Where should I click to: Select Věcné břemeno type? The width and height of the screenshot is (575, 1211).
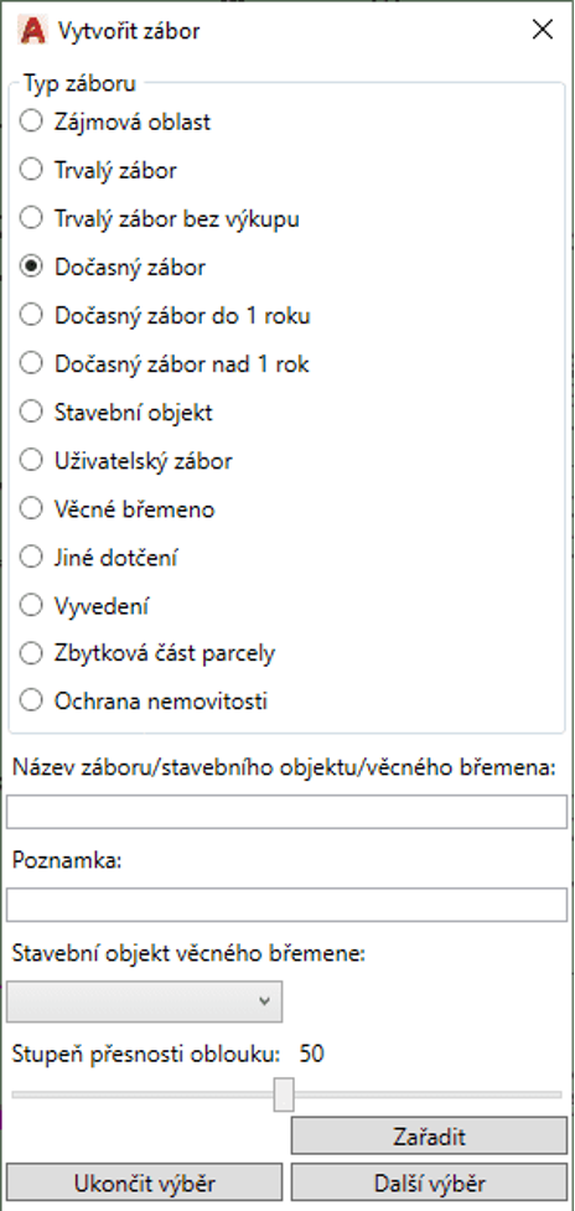[x=117, y=509]
